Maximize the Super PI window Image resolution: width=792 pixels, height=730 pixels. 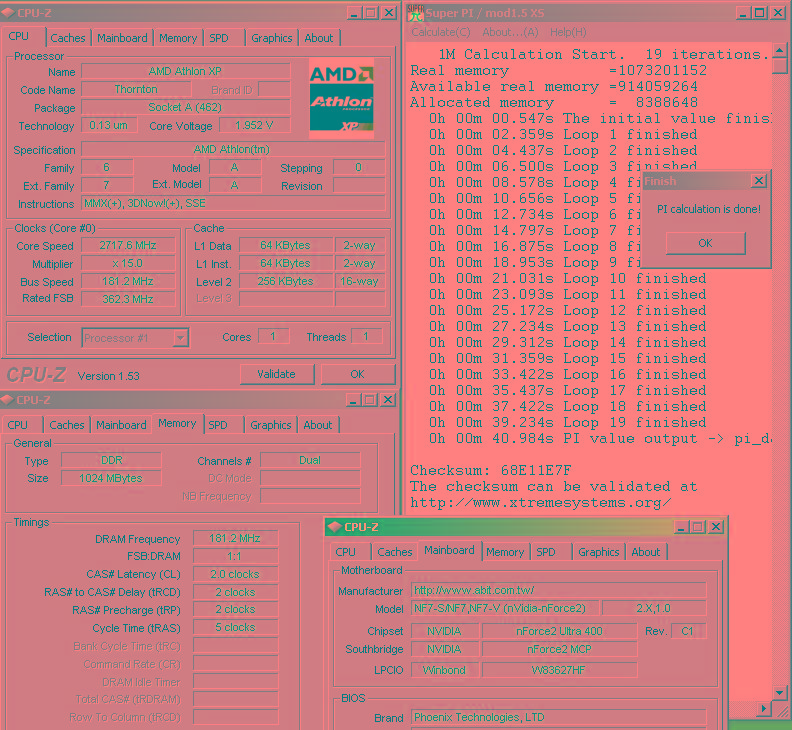click(760, 13)
